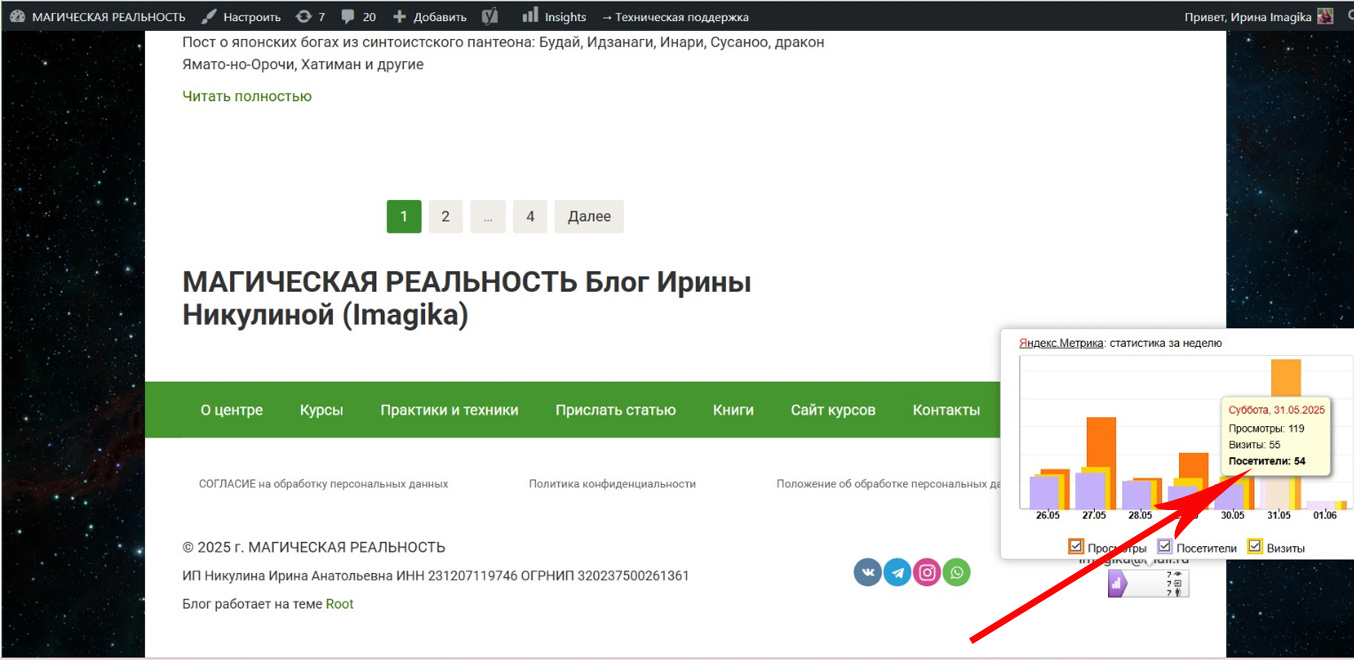Open the VK social network icon
Viewport: 1354px width, 660px height.
[868, 573]
